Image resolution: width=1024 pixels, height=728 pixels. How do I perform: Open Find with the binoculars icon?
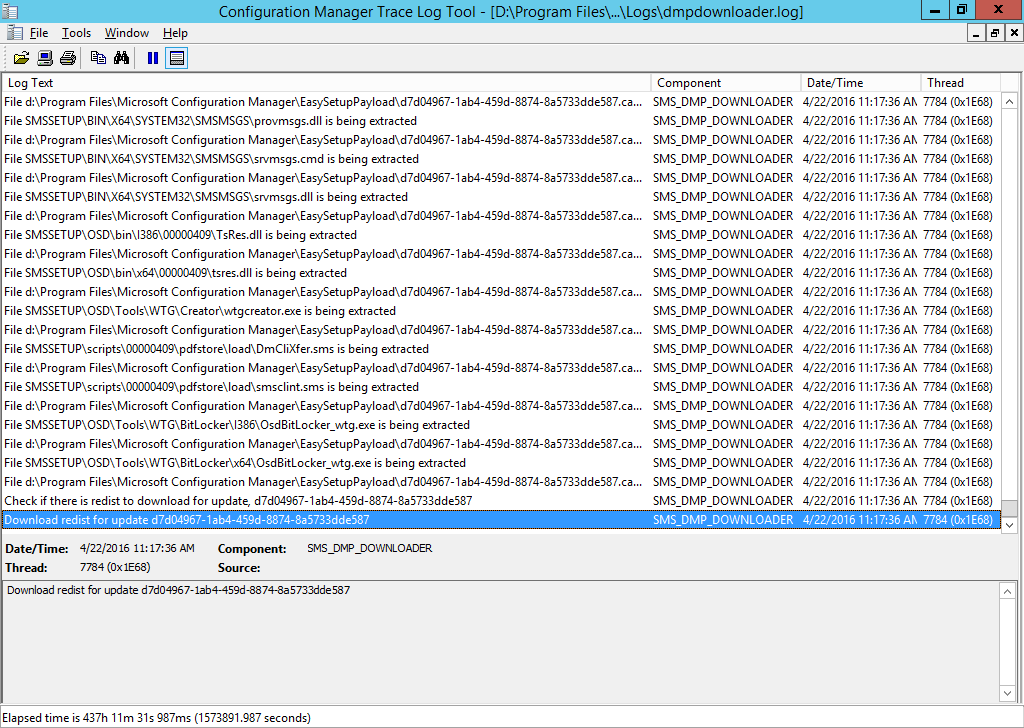pyautogui.click(x=121, y=58)
